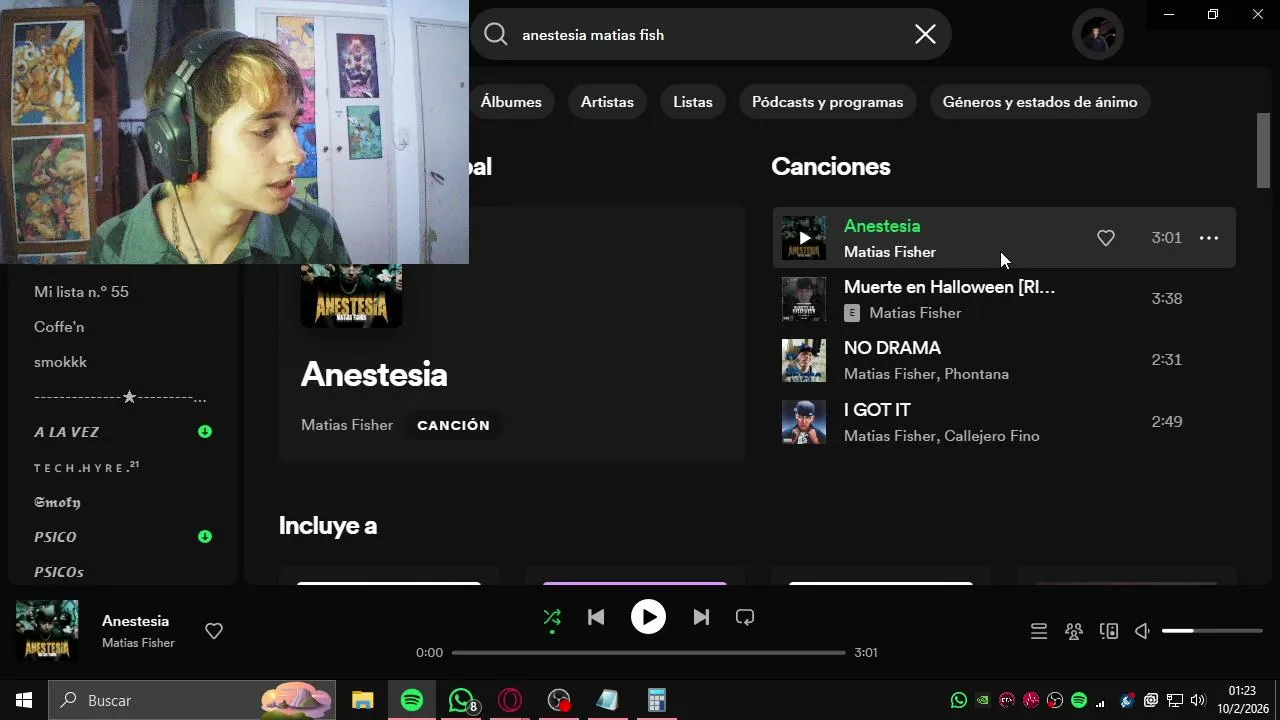
Task: Edit the search field text
Action: point(710,35)
